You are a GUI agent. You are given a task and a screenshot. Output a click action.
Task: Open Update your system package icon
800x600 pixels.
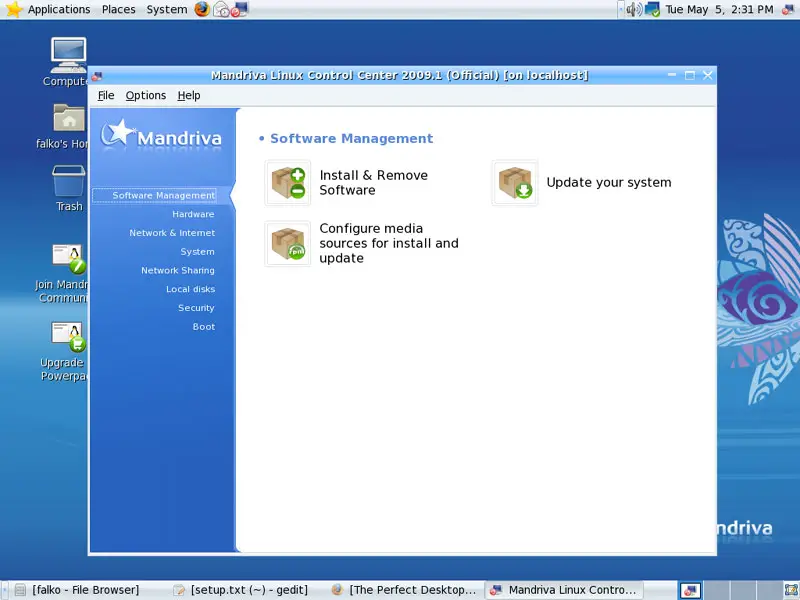tap(515, 183)
